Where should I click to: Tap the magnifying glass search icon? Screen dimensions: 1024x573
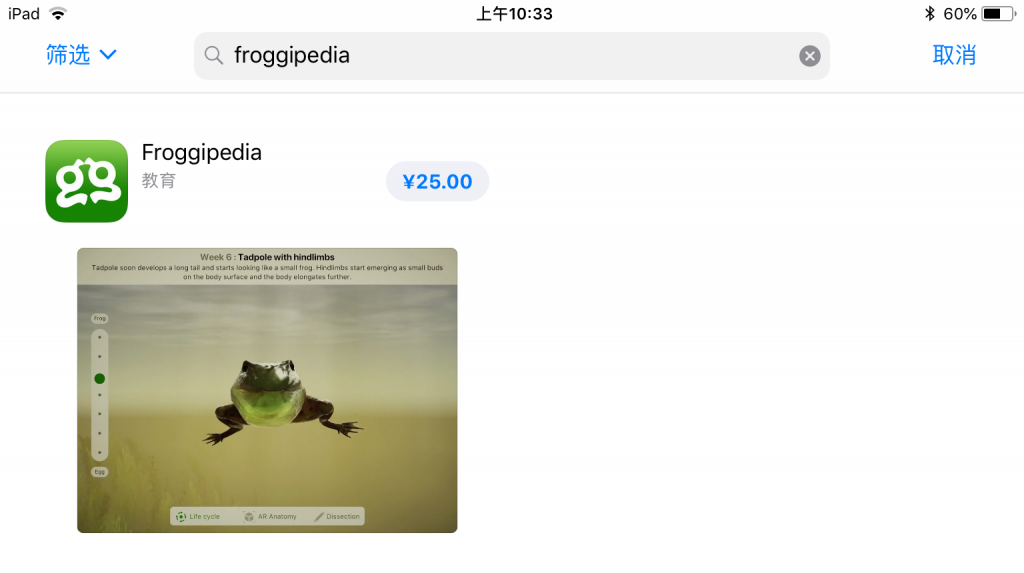click(214, 56)
